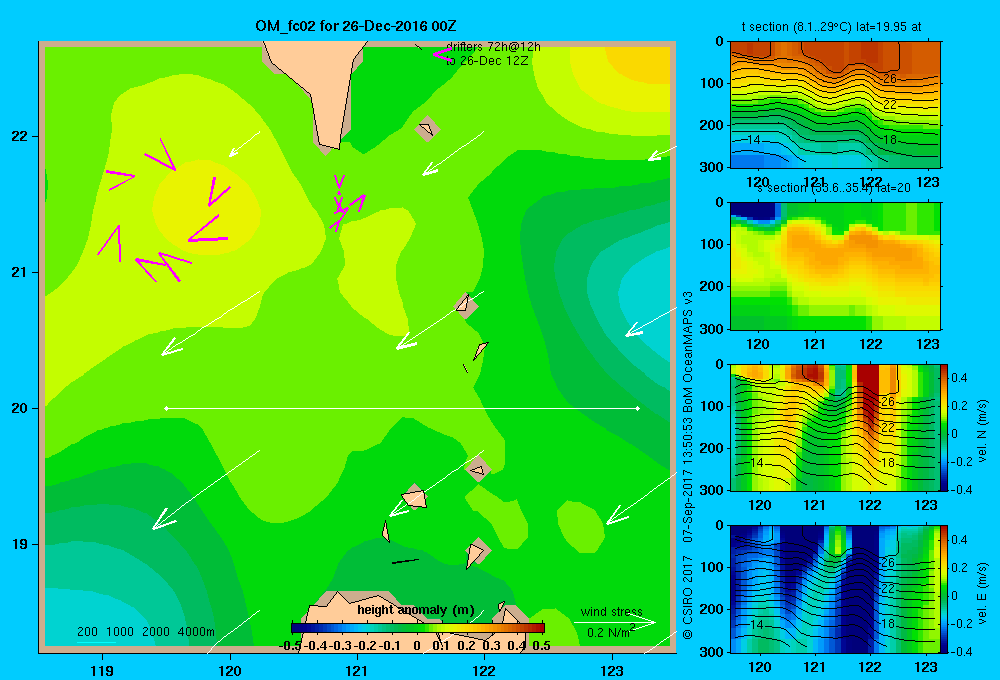Screen dimensions: 1000x680
Task: Click longitude label 122 below main map
Action: tap(484, 670)
